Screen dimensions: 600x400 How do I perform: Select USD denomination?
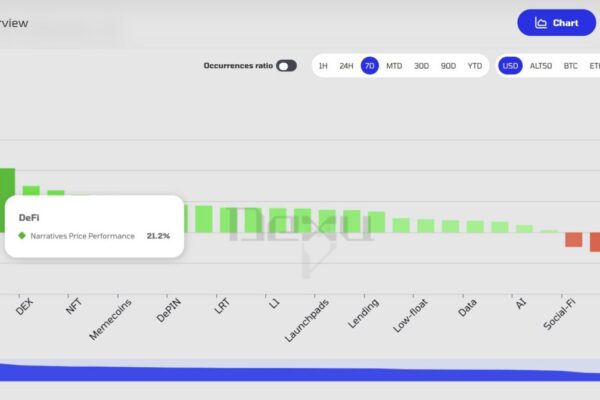[x=510, y=66]
